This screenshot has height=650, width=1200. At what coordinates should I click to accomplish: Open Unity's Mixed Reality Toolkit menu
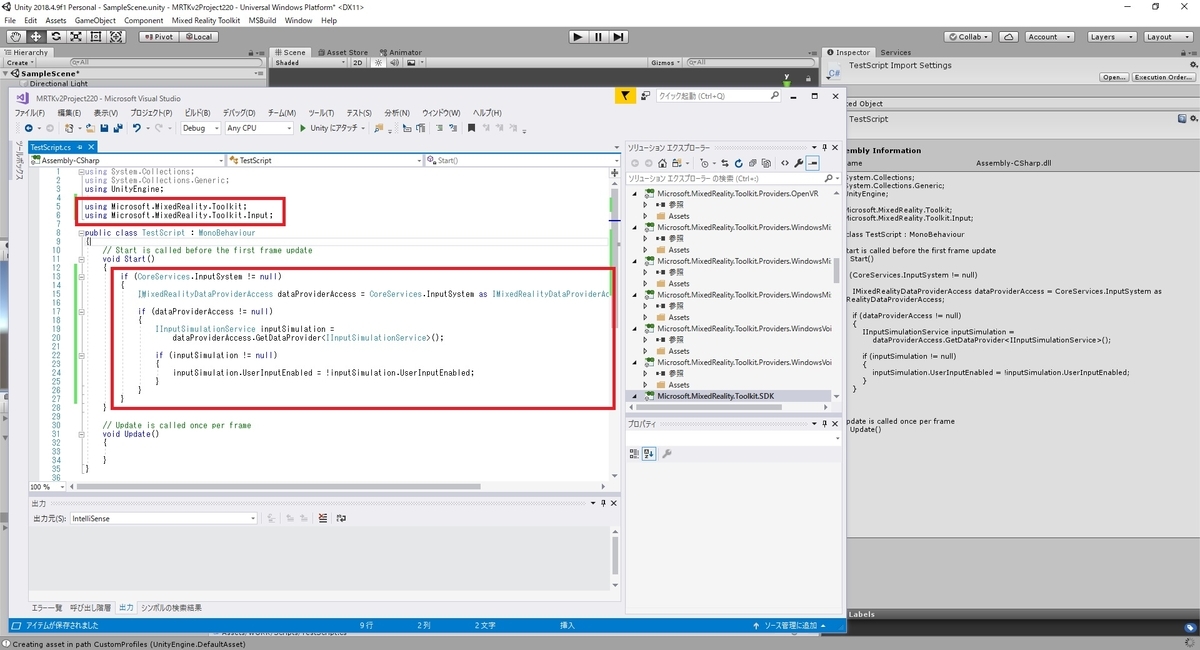pyautogui.click(x=208, y=20)
